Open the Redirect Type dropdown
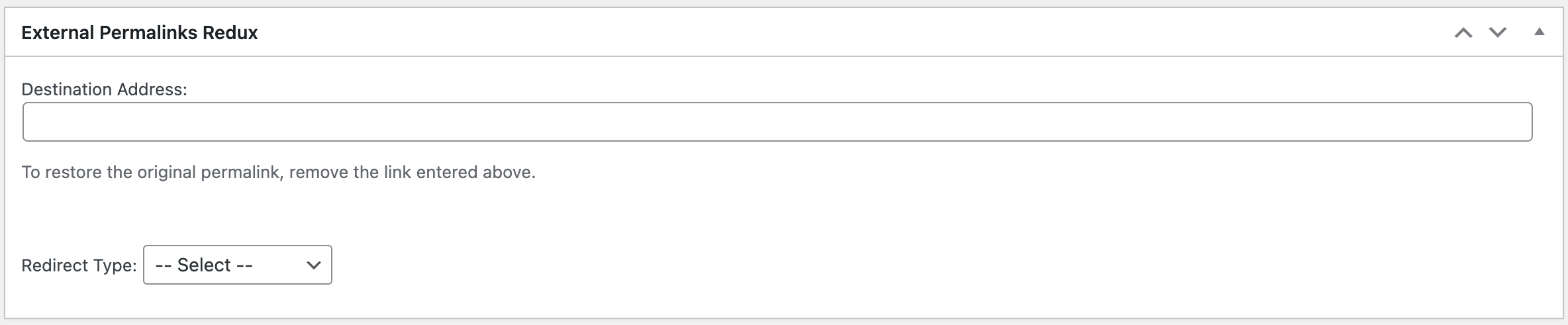Image resolution: width=1568 pixels, height=325 pixels. 237,265
